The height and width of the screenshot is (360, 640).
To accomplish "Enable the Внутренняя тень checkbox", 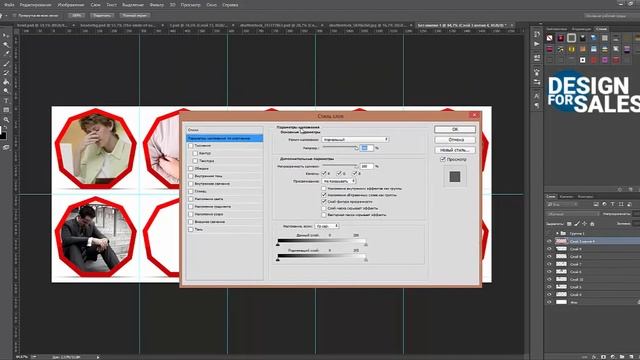I will 191,176.
